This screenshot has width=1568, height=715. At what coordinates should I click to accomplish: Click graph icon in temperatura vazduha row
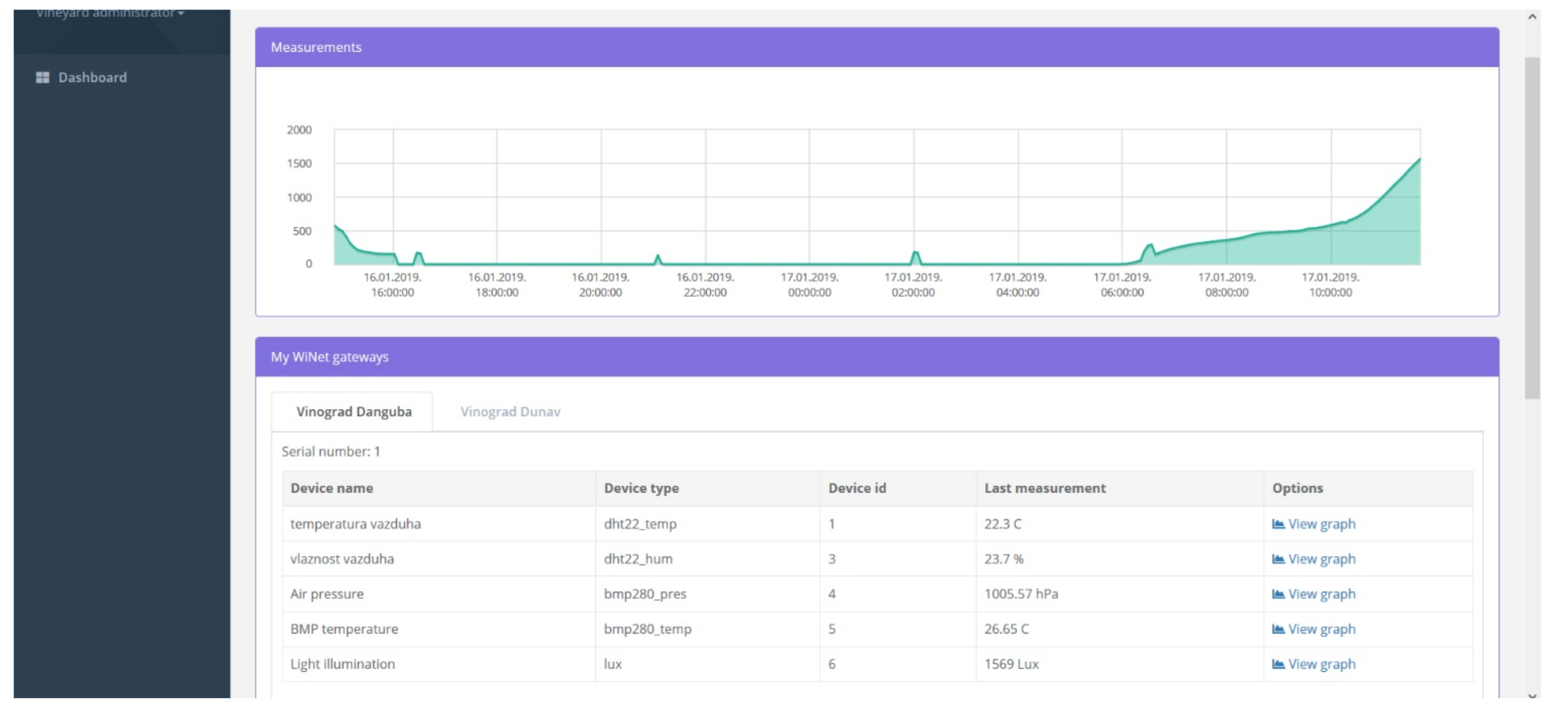(x=1278, y=524)
